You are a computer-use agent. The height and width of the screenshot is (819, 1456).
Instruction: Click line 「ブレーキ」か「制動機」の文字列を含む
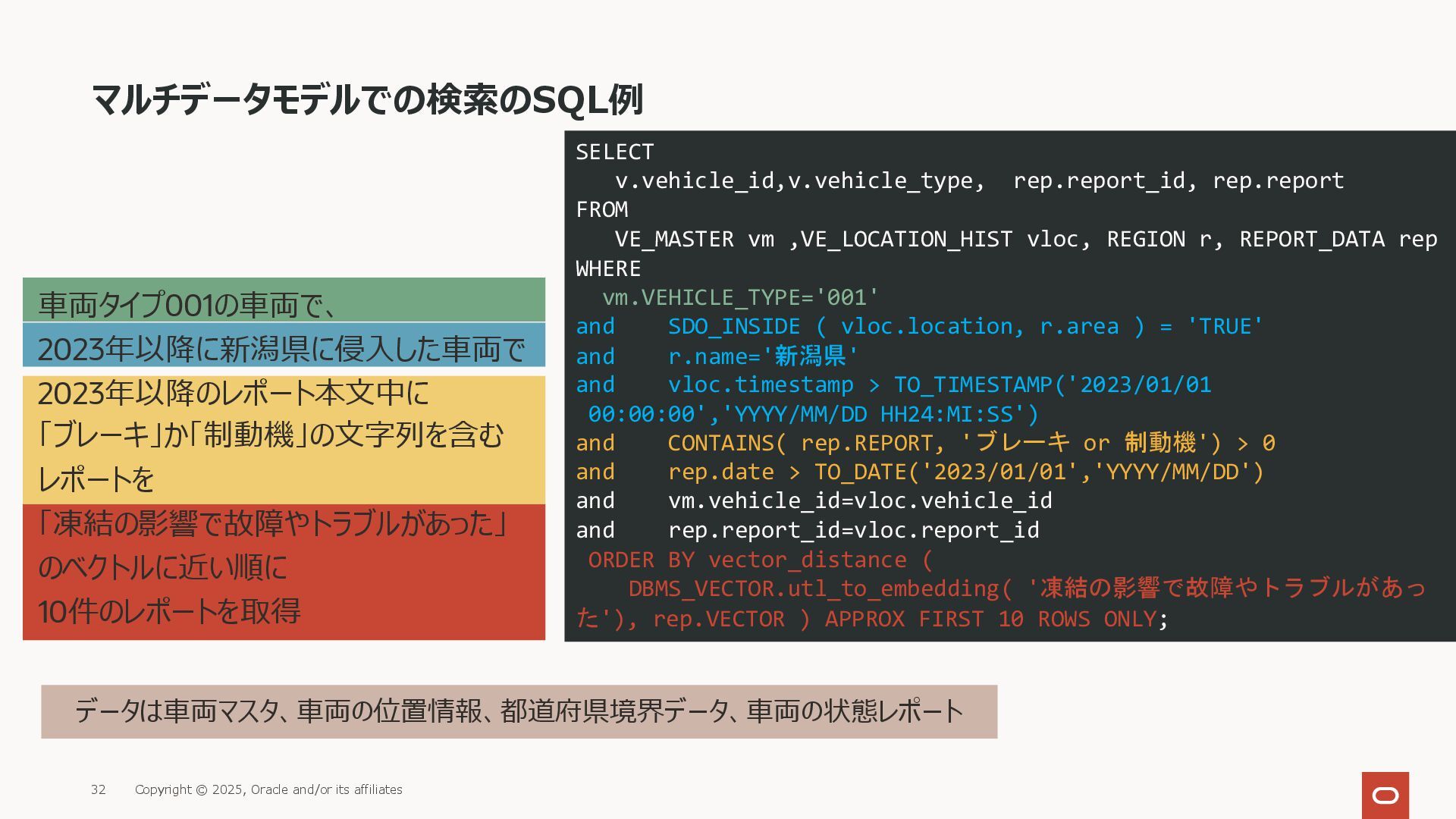coord(271,435)
